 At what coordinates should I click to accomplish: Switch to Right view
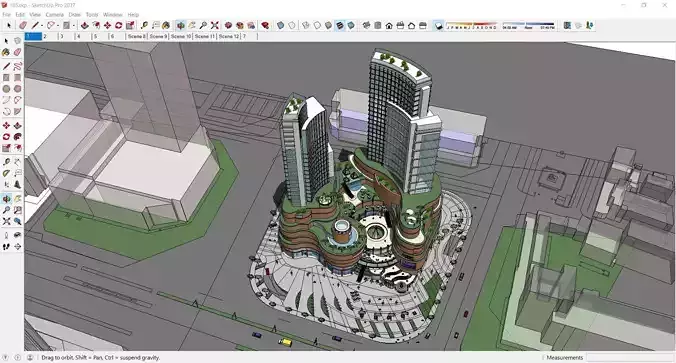point(400,25)
